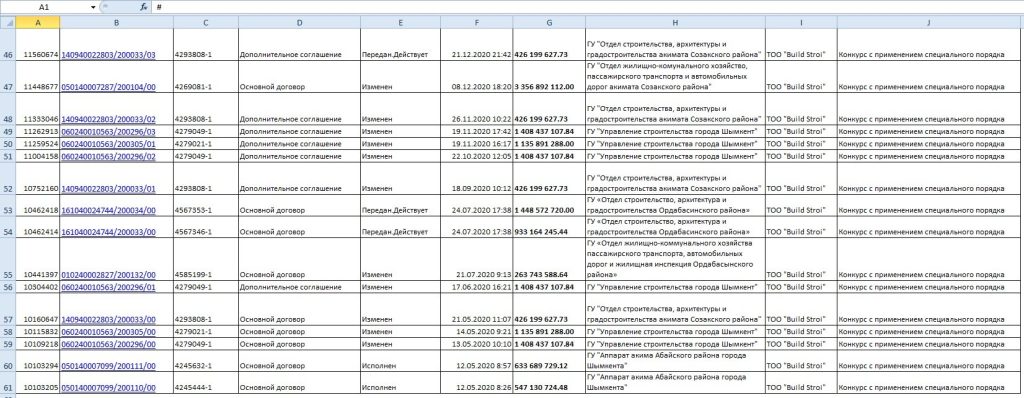Image resolution: width=1024 pixels, height=398 pixels.
Task: Expand the Name Box dropdown arrow
Action: (x=93, y=7)
